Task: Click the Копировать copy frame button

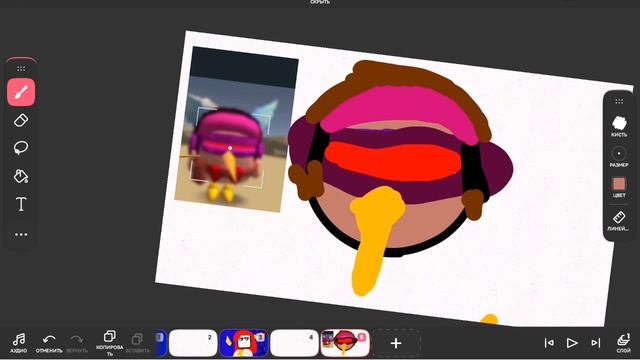Action: [109, 343]
